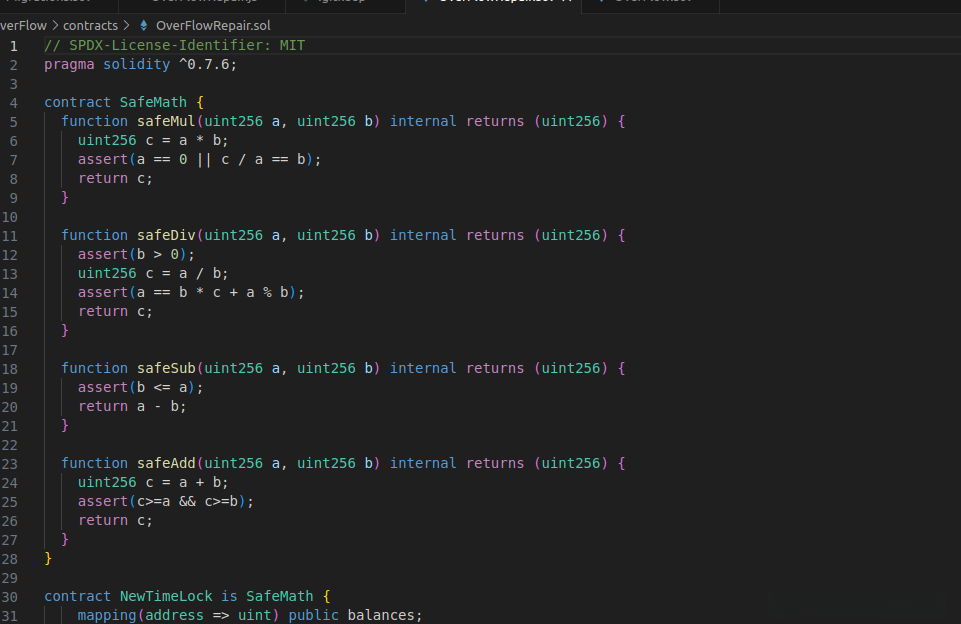Click the pragma keyword on line 2

click(69, 64)
